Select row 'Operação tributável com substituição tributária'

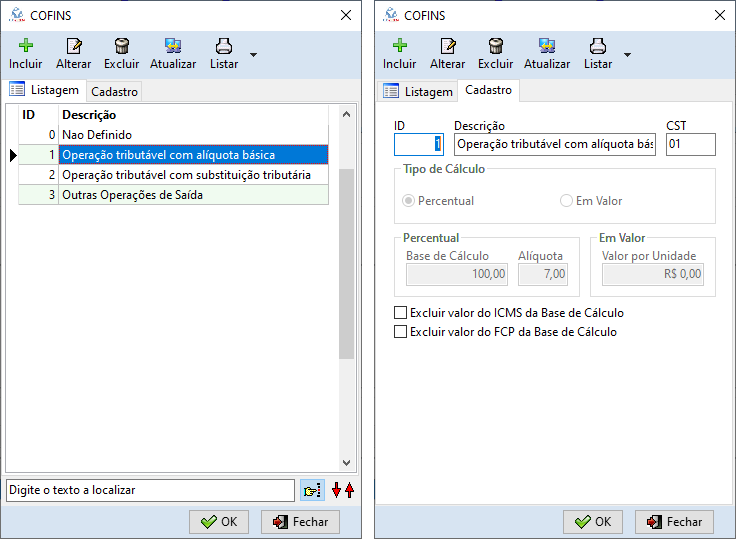click(174, 175)
